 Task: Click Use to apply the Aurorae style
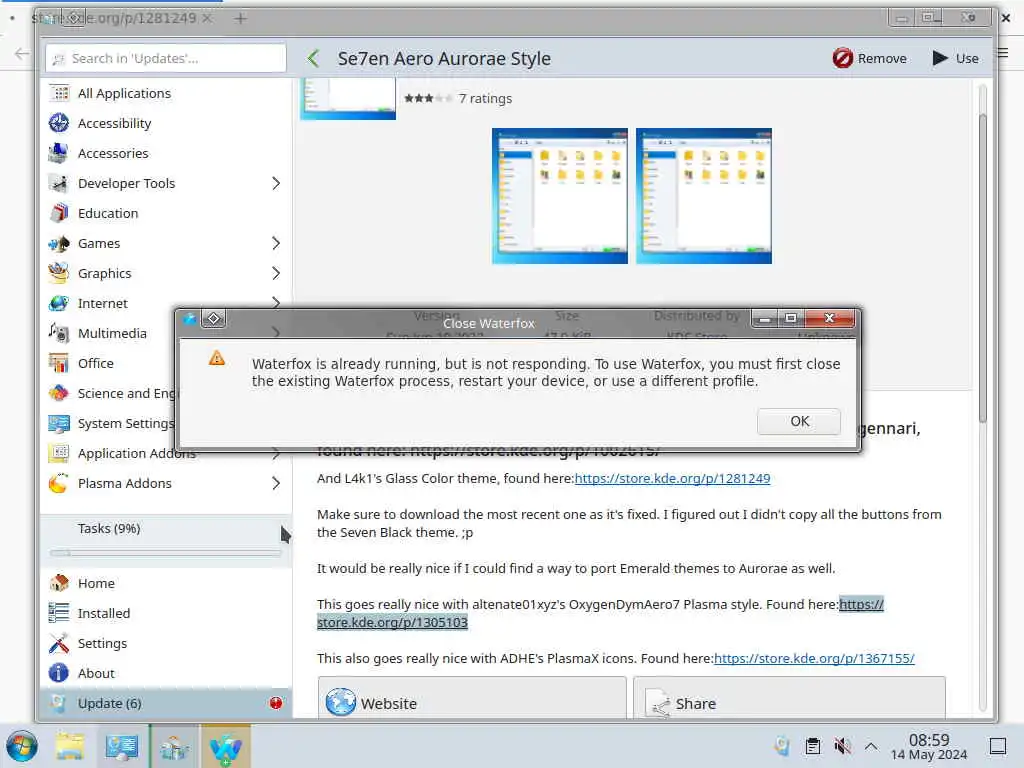click(x=955, y=59)
